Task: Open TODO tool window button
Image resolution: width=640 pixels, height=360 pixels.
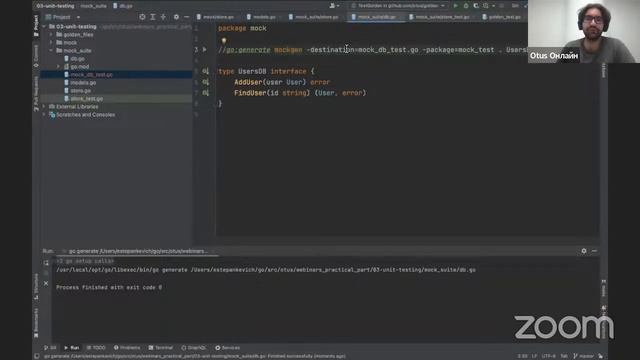Action: click(96, 348)
